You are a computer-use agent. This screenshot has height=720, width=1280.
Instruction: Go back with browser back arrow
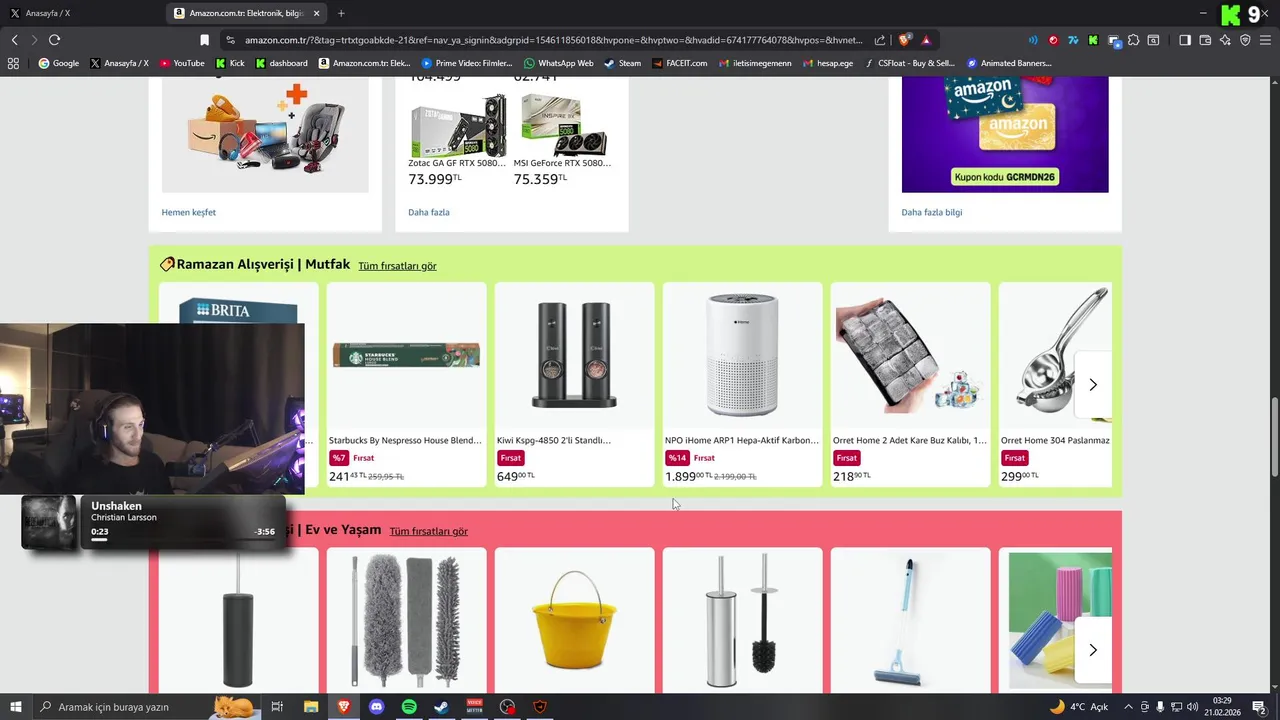click(x=14, y=40)
